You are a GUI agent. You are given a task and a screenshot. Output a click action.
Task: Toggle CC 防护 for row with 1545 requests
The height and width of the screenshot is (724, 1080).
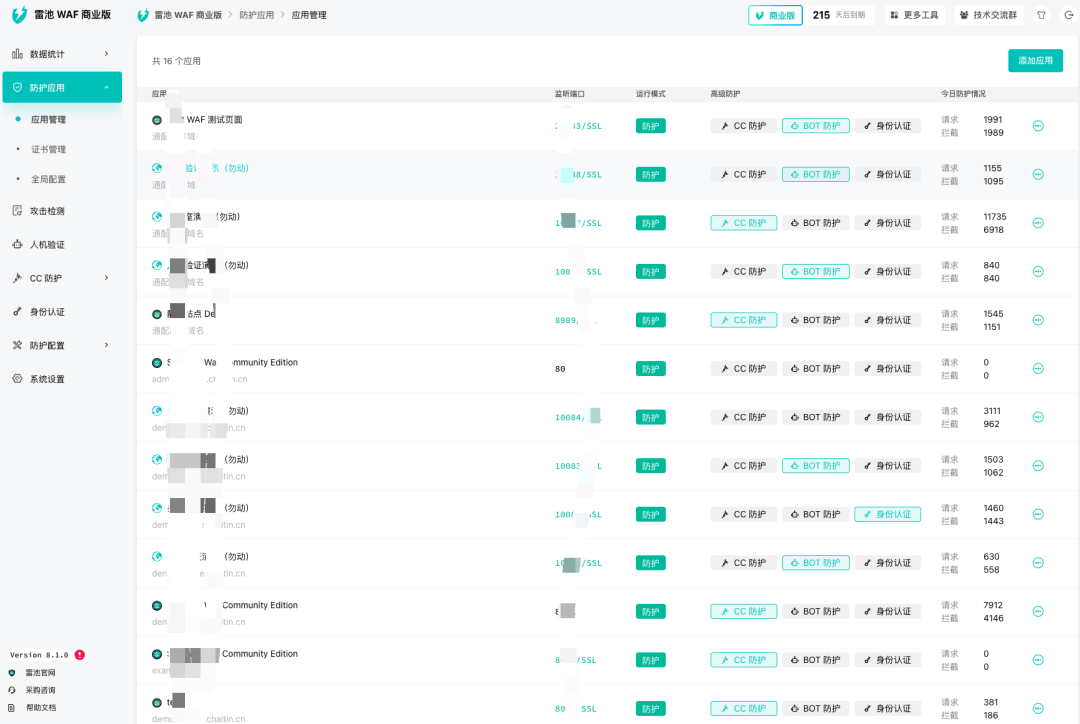pyautogui.click(x=744, y=320)
